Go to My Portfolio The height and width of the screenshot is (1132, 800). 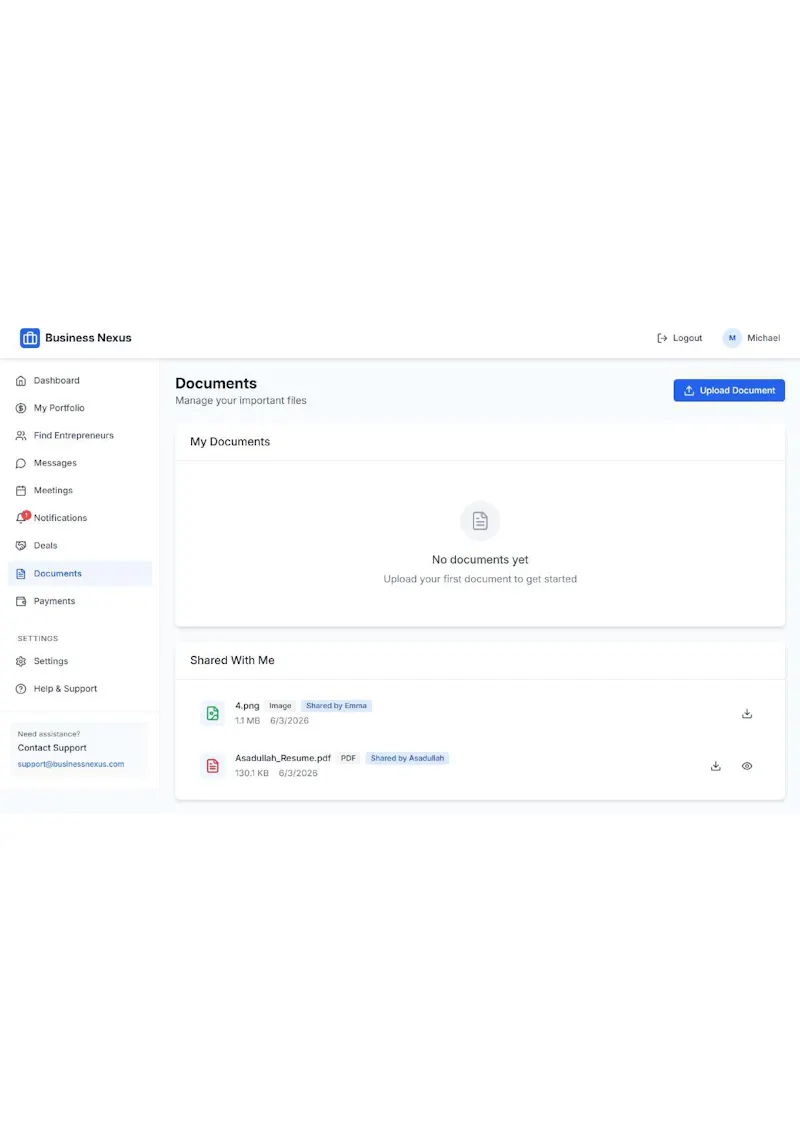80,408
